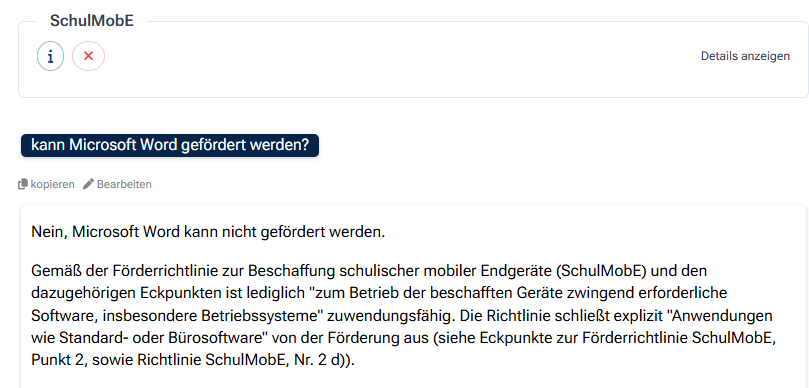Remove SchulMobE with the red X icon
This screenshot has height=388, width=809.
click(88, 56)
